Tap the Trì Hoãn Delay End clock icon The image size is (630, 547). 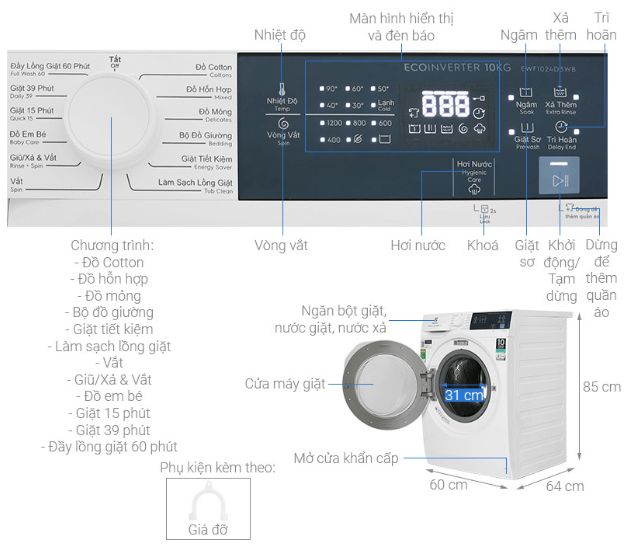pyautogui.click(x=561, y=127)
